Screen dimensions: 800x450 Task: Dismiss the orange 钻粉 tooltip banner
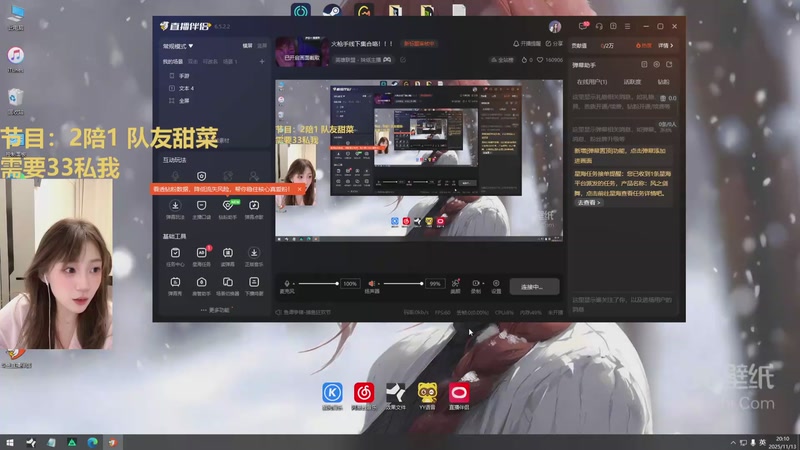tap(299, 189)
